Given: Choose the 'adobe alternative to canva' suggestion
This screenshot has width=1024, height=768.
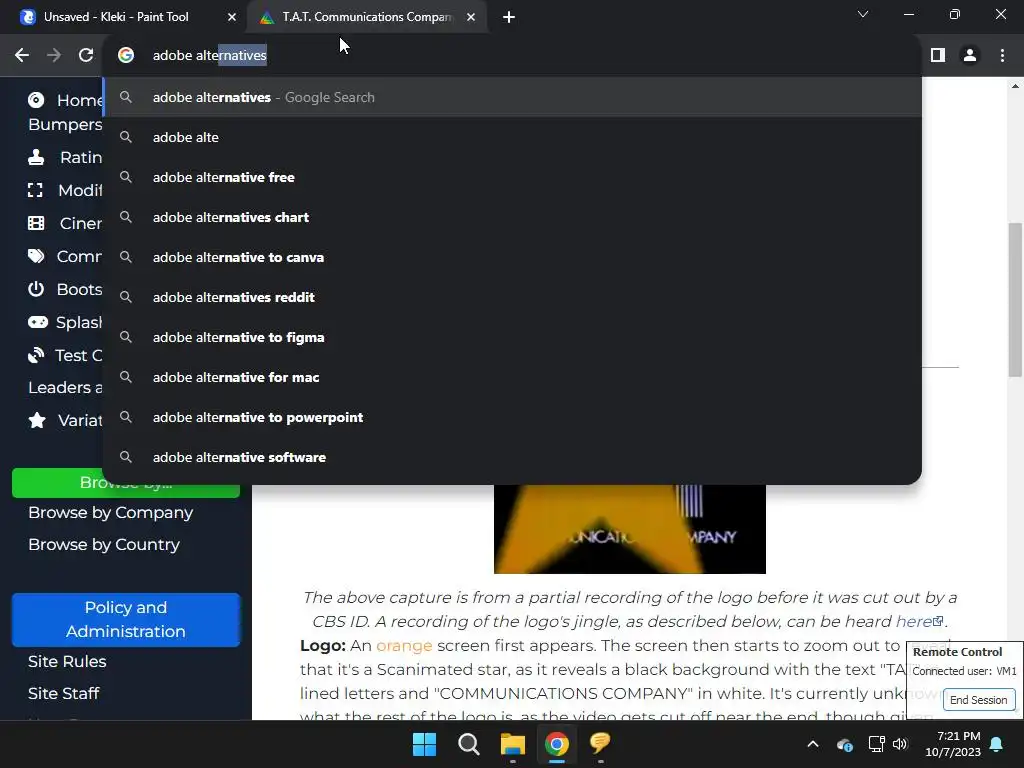Looking at the screenshot, I should coord(513,257).
